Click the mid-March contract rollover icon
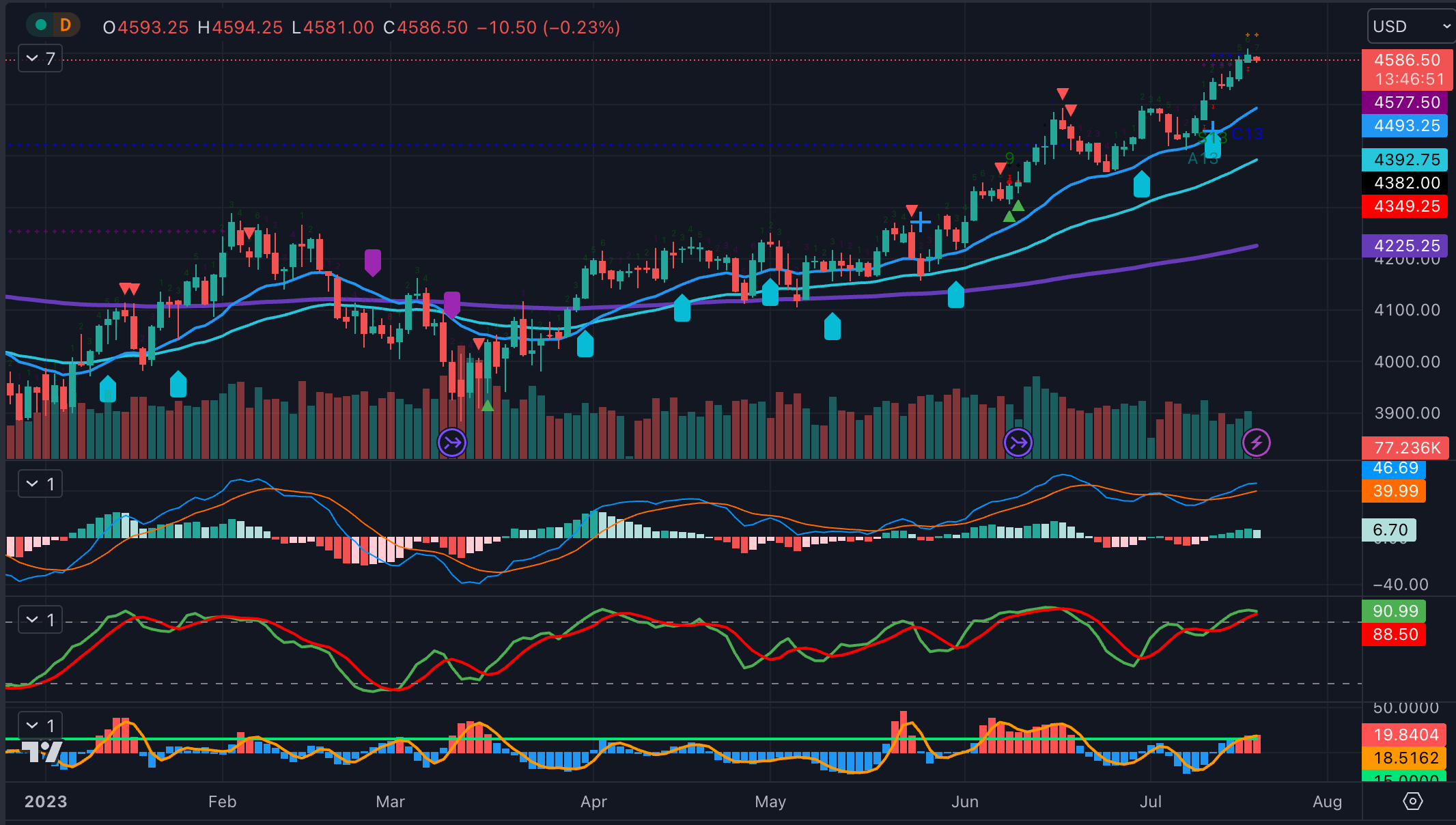This screenshot has height=825, width=1456. point(452,443)
